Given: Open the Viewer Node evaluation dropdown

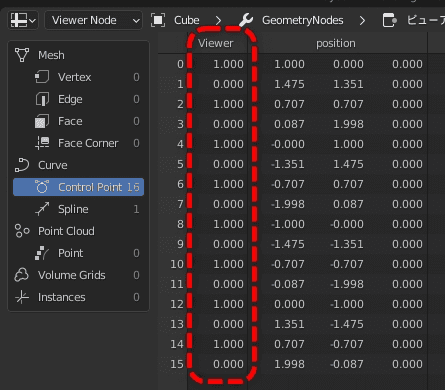Looking at the screenshot, I should point(93,20).
